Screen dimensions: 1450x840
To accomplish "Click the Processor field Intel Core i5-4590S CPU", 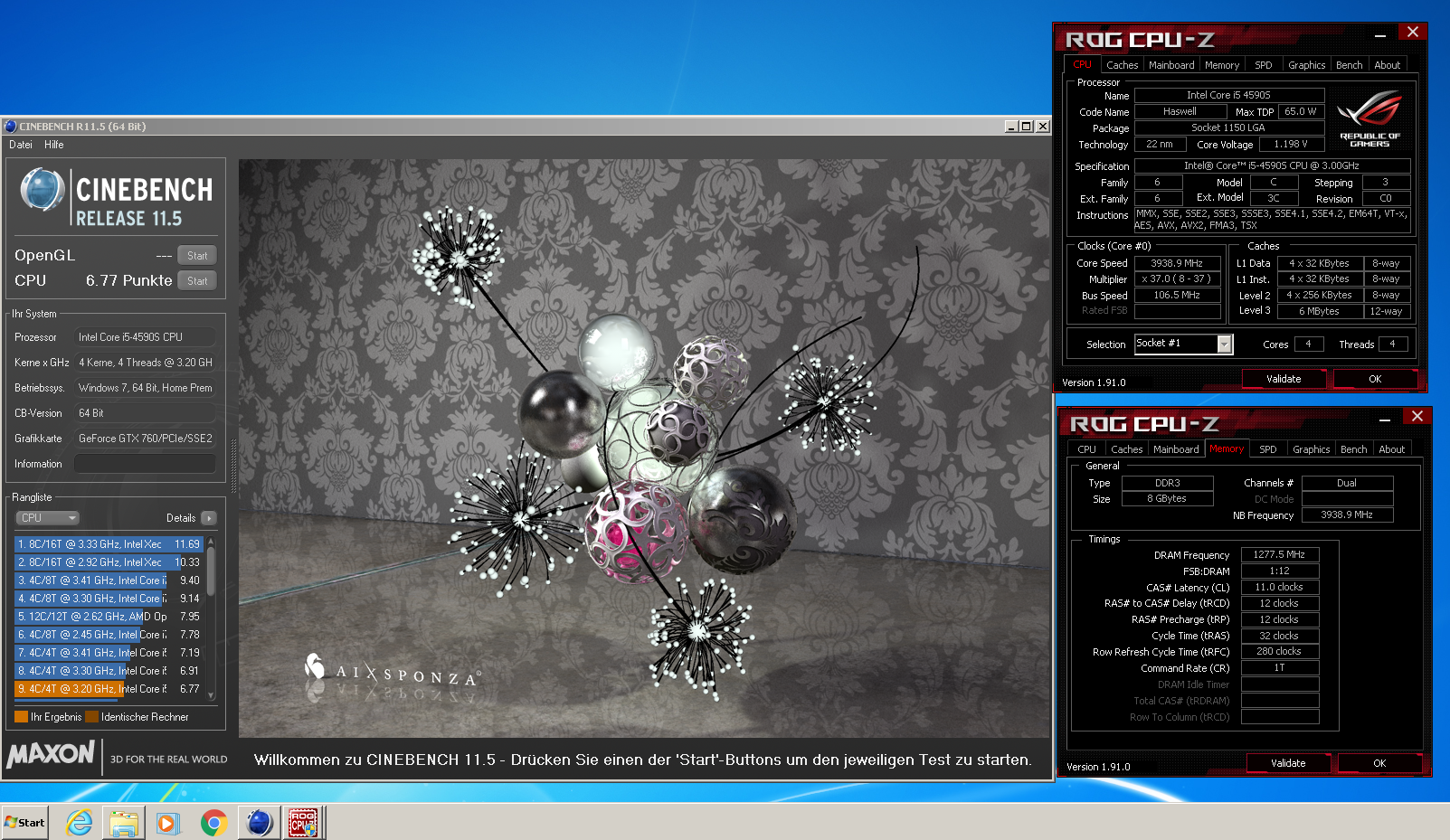I will [x=145, y=337].
